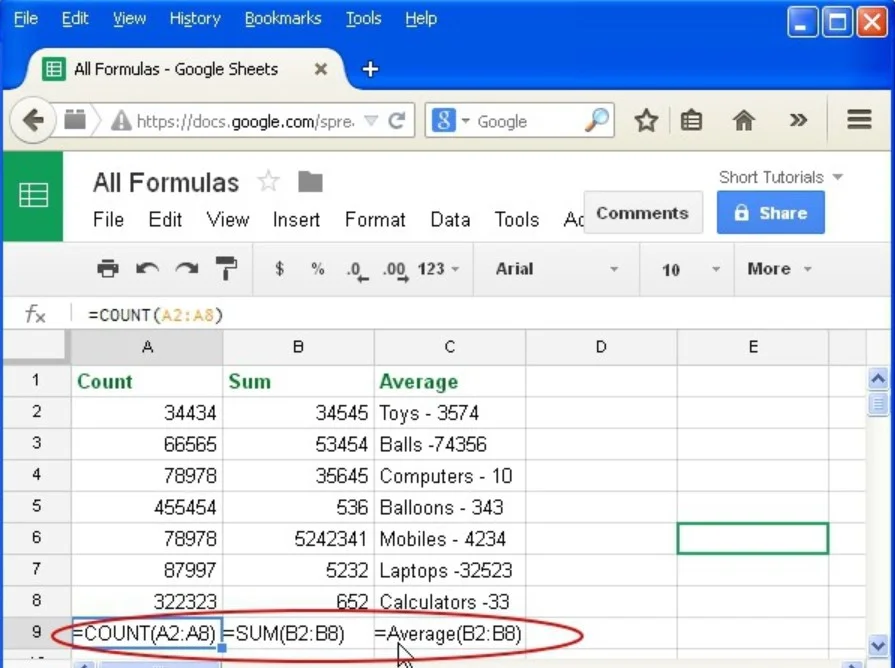
Task: Bookmark this page with the star icon
Action: tap(646, 119)
